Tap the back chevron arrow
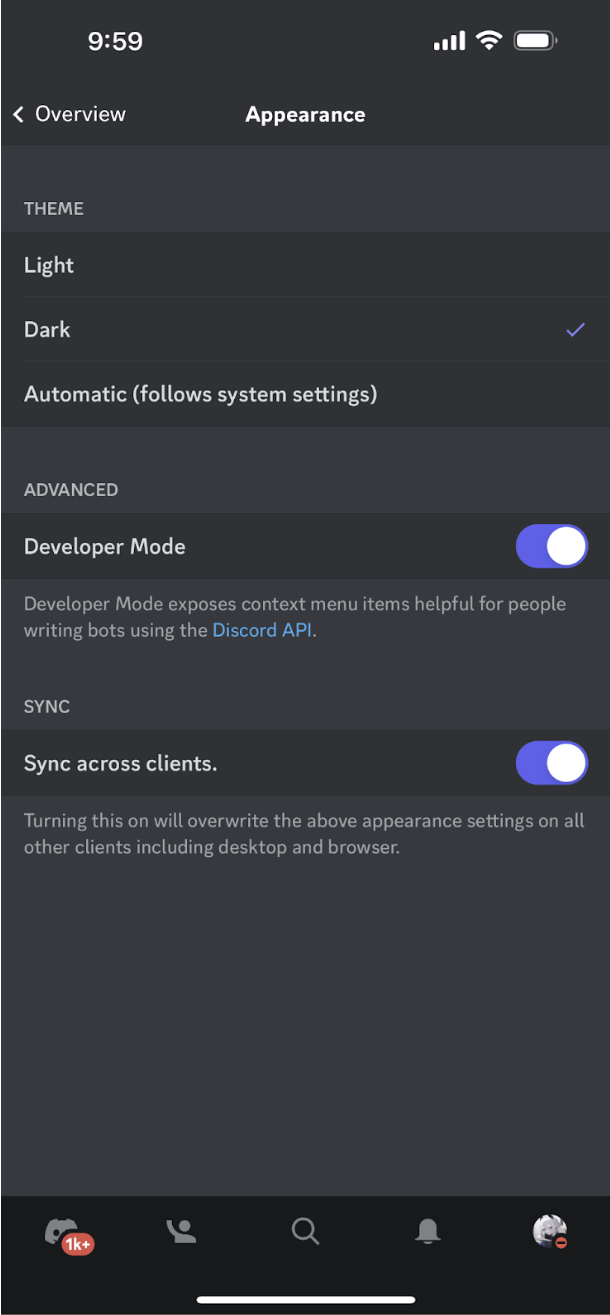 point(18,115)
